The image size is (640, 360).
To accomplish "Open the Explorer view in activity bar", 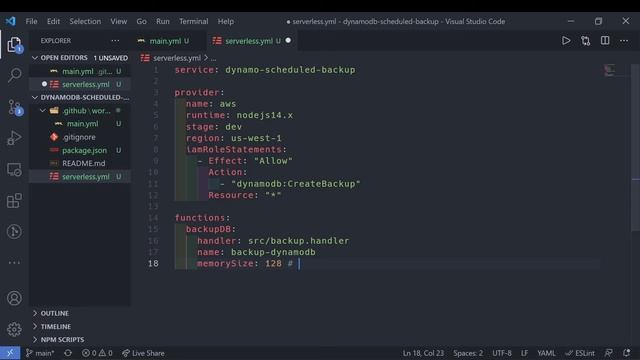I will pos(14,45).
